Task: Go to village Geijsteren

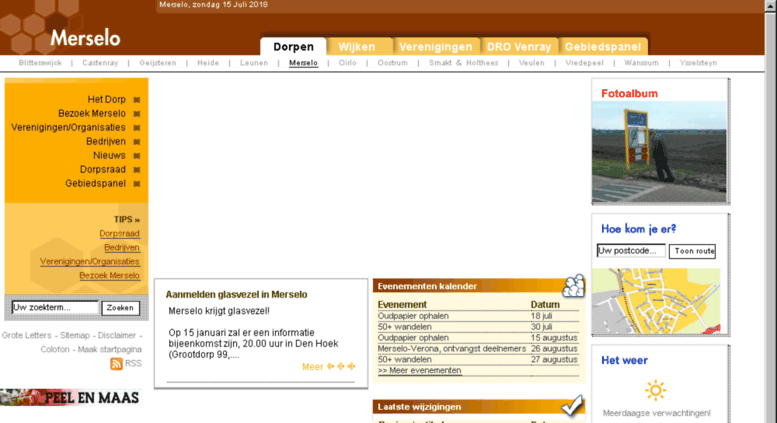Action: [158, 63]
